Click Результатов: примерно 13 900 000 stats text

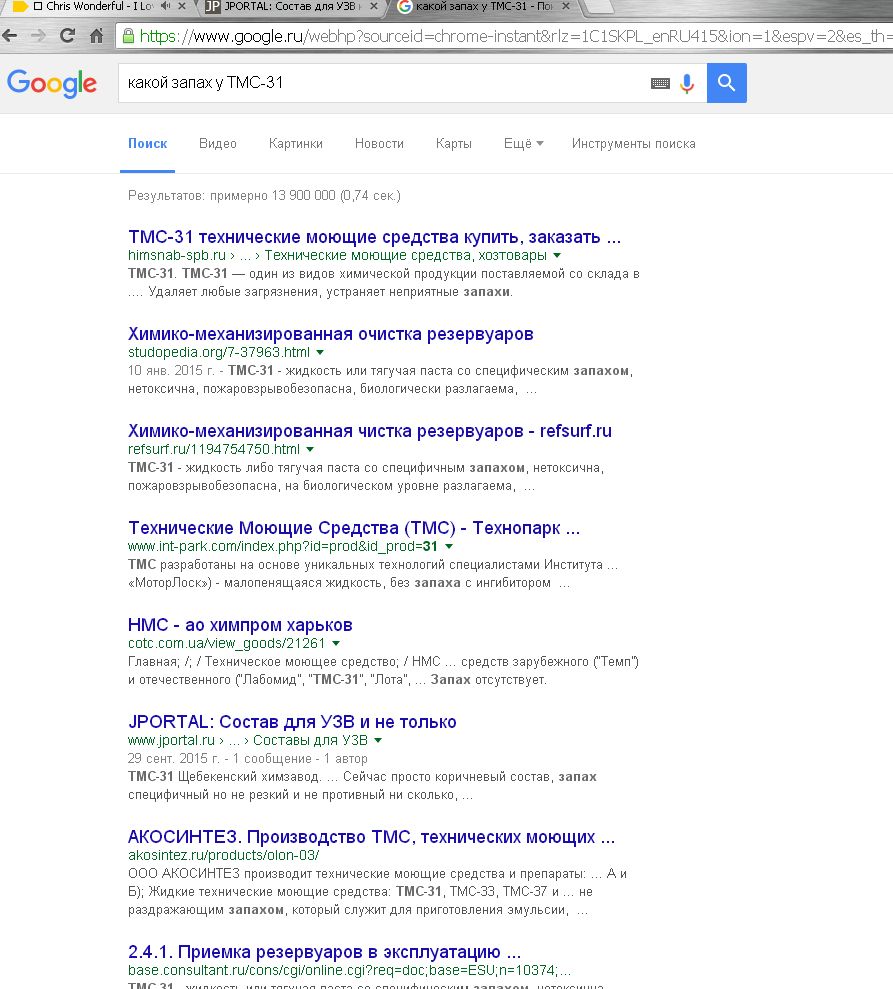264,196
